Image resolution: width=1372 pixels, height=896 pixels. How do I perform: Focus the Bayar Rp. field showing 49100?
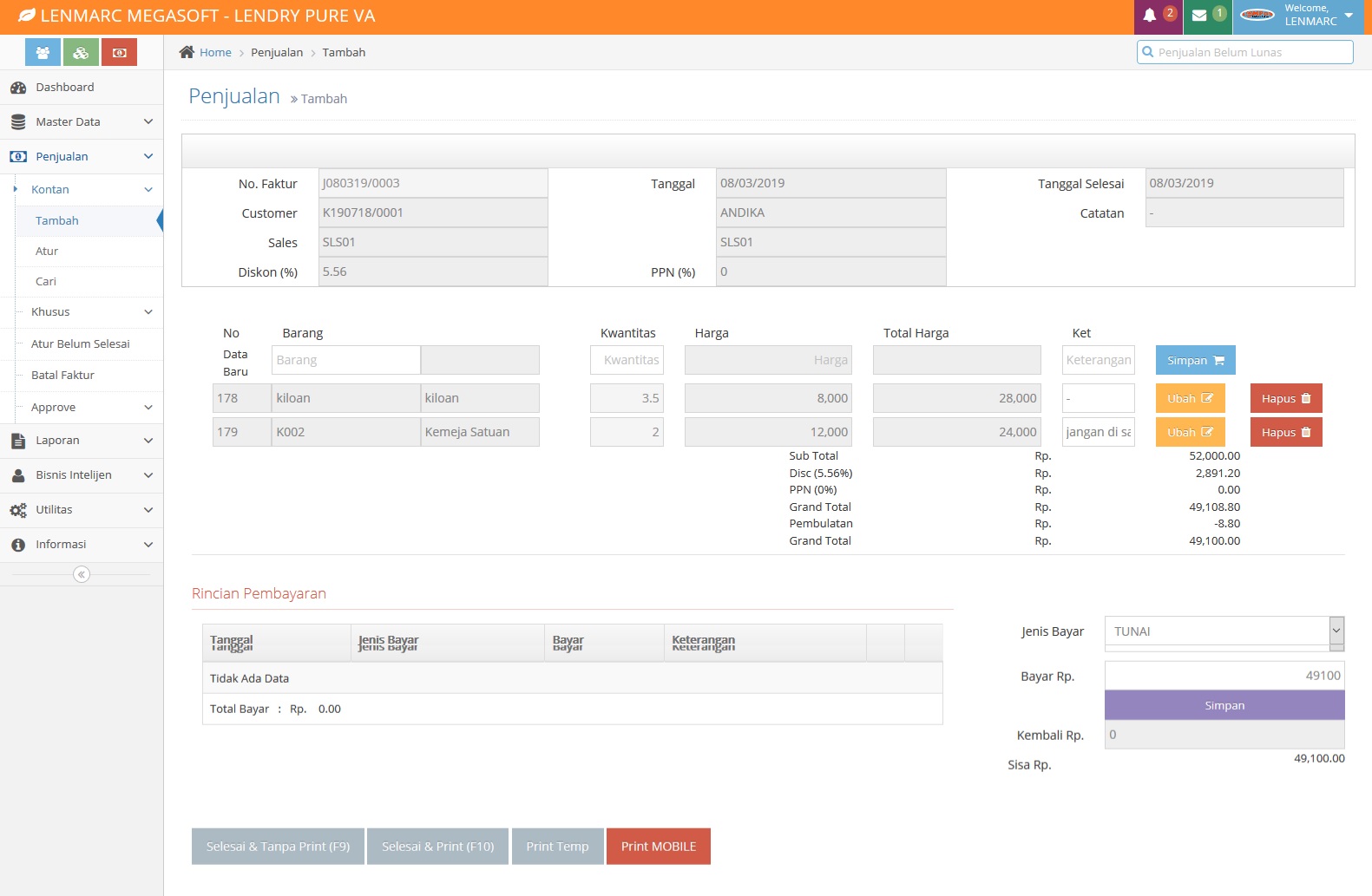click(1224, 676)
